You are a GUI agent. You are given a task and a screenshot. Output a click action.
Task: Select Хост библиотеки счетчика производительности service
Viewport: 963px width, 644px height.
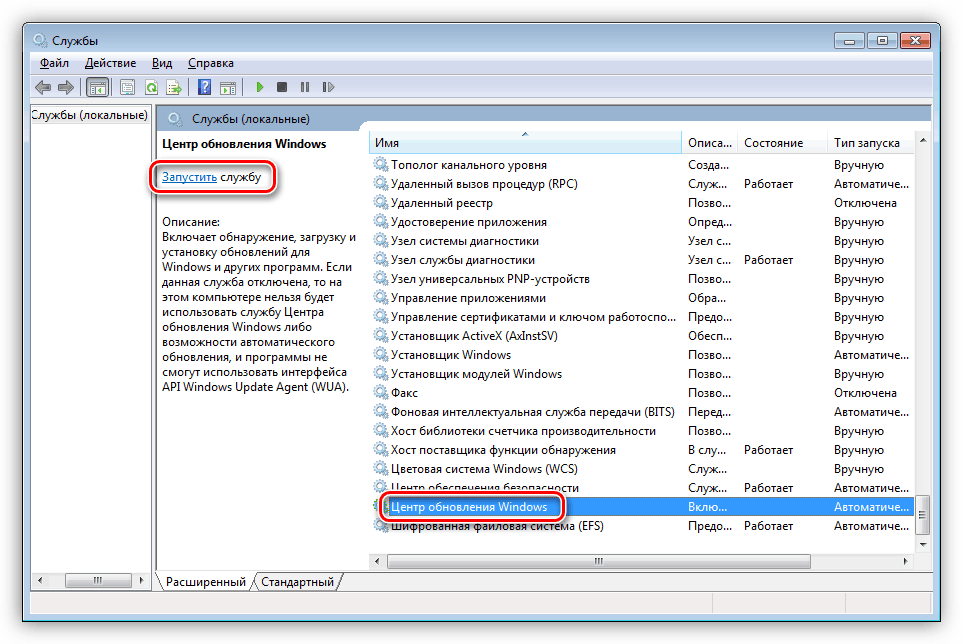tap(642, 430)
